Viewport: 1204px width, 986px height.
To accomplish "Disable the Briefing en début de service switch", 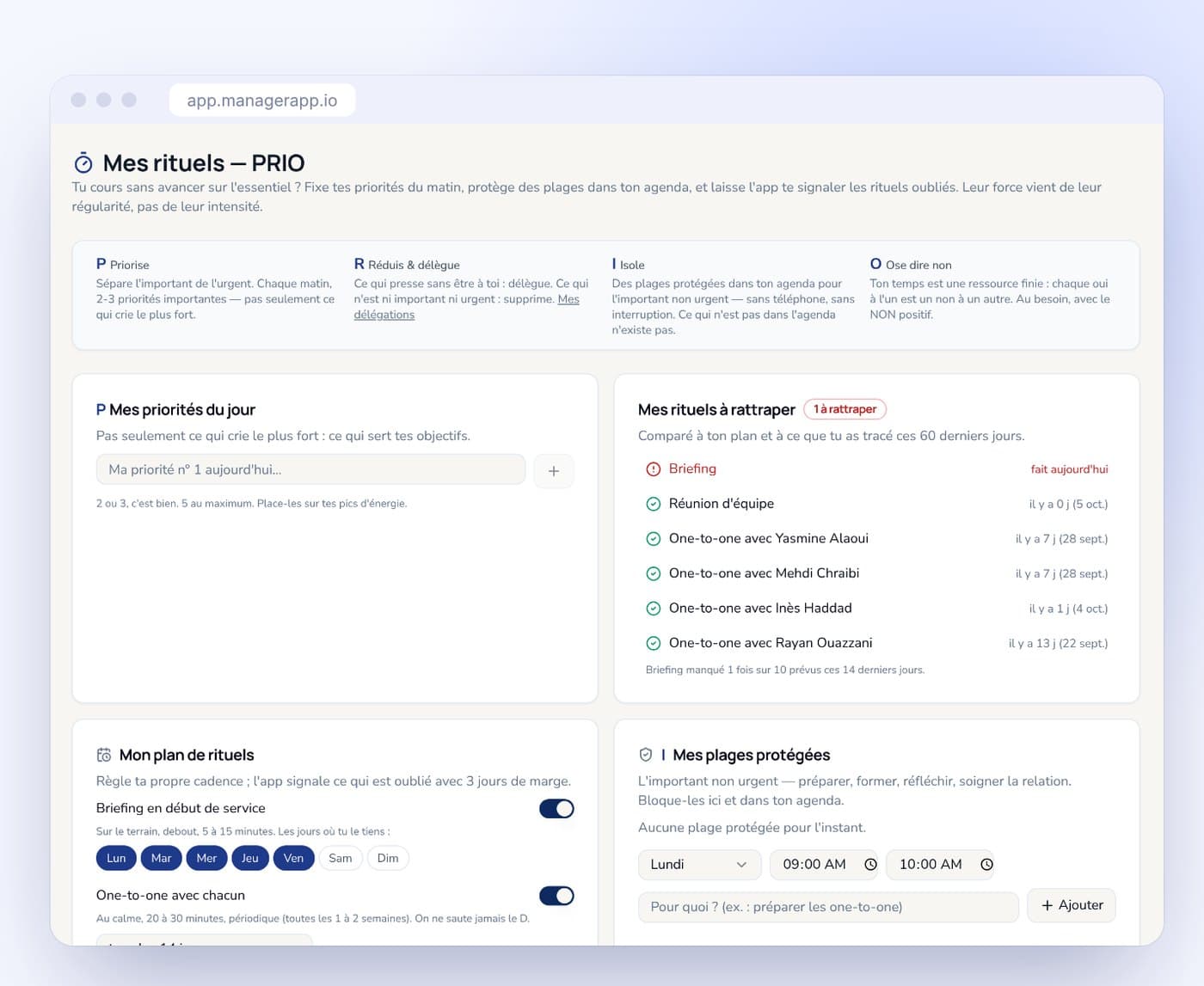I will tap(556, 809).
